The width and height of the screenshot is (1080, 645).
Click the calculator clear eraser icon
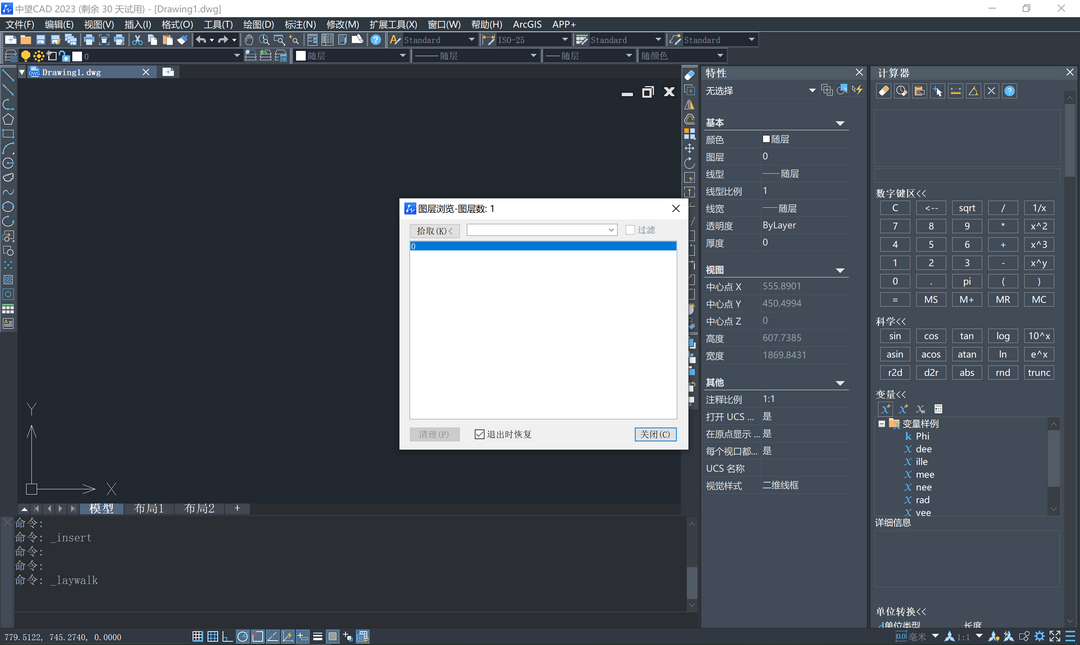click(884, 91)
